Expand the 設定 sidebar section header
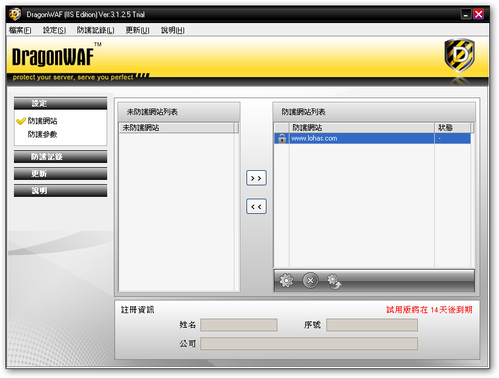This screenshot has height=378, width=499. click(x=60, y=104)
